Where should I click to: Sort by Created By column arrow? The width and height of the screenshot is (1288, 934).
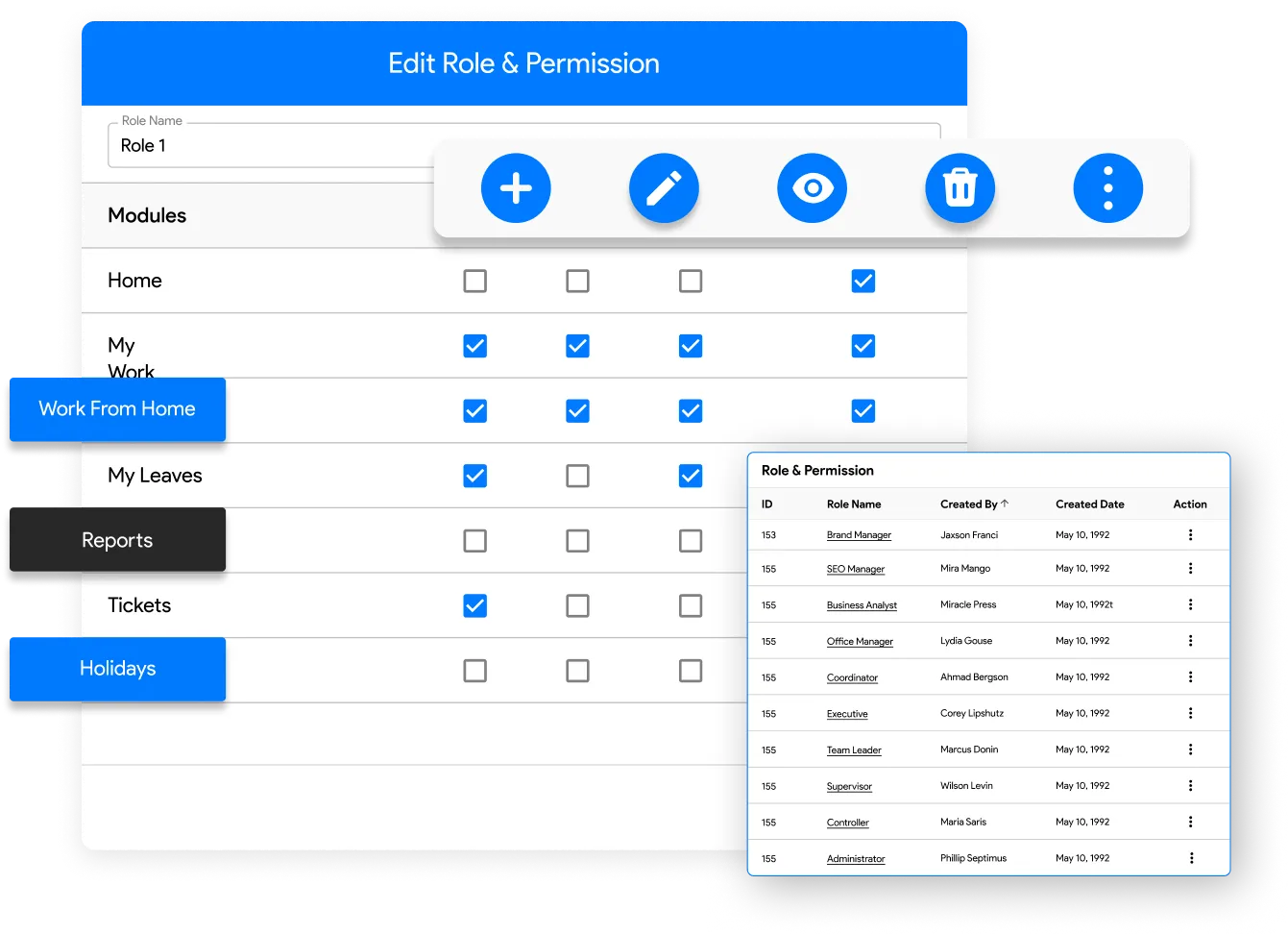pyautogui.click(x=1005, y=504)
